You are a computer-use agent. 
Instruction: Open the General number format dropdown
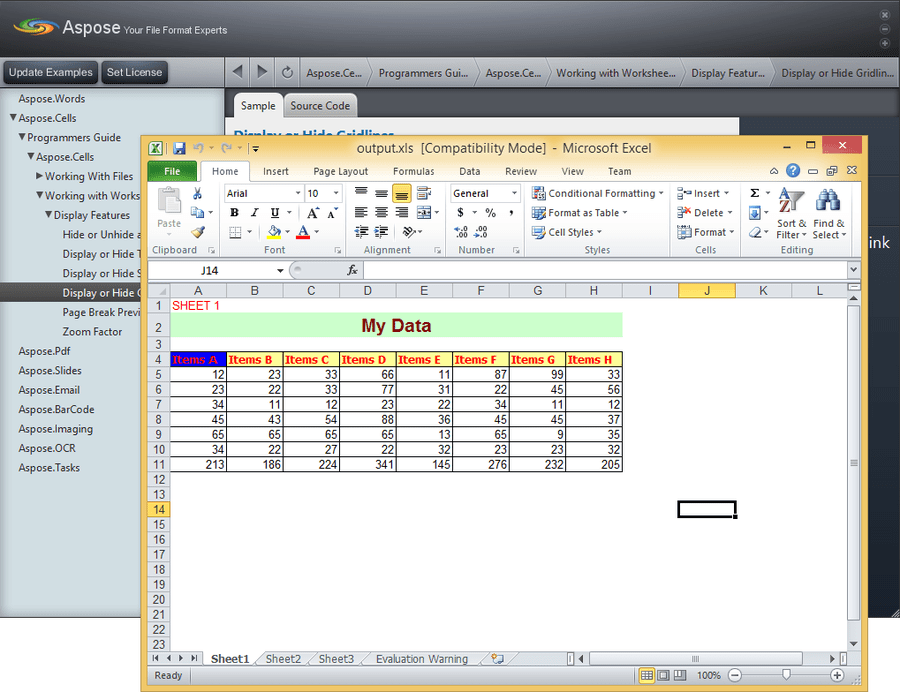point(514,193)
